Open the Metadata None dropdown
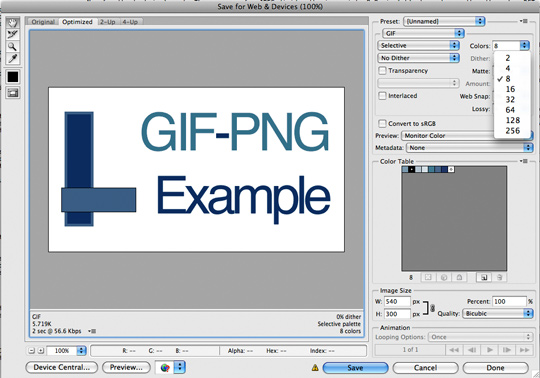The width and height of the screenshot is (540, 378). [x=469, y=148]
